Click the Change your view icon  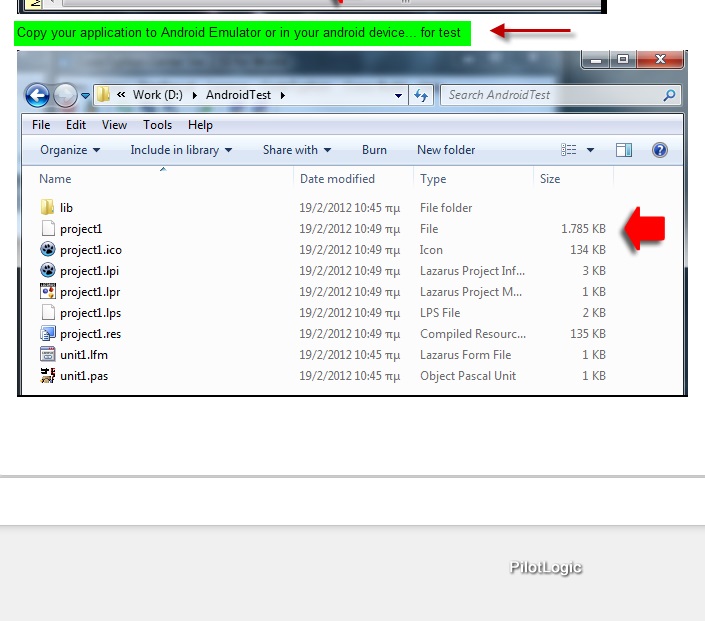[569, 150]
